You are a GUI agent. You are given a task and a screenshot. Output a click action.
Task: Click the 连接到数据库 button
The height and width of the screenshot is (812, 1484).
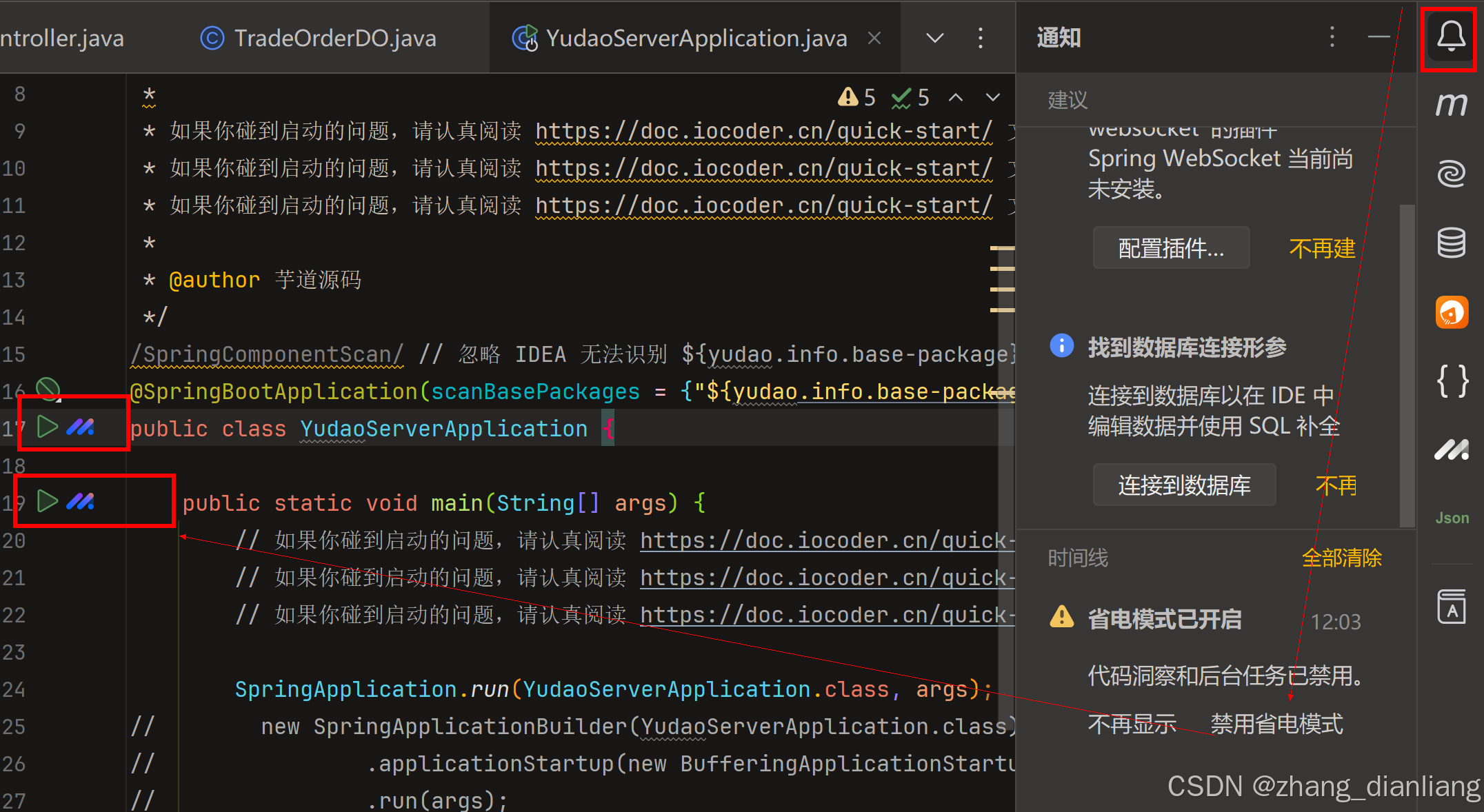click(x=1184, y=485)
